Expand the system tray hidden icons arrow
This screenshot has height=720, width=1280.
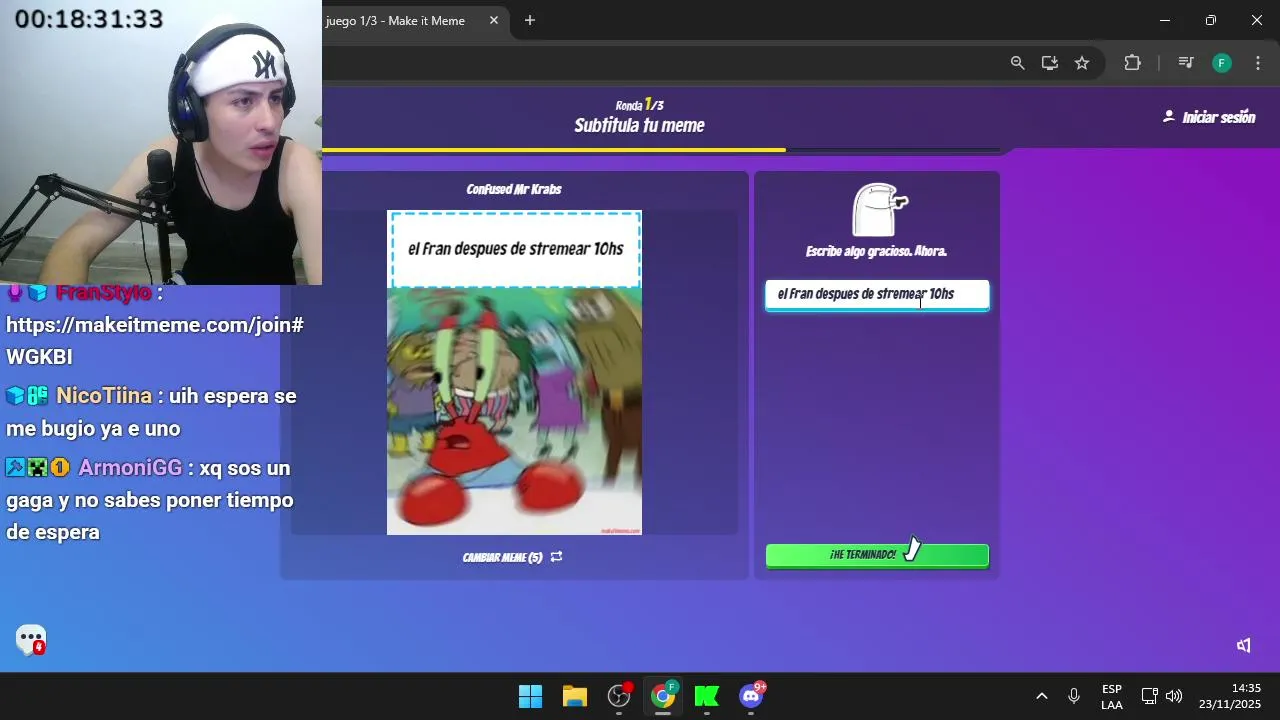(x=1041, y=696)
